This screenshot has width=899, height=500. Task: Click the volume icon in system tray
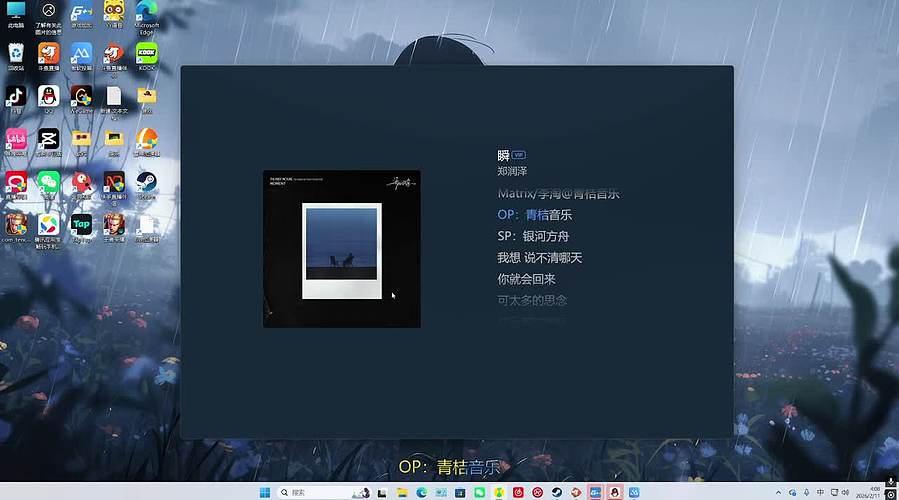(x=847, y=493)
